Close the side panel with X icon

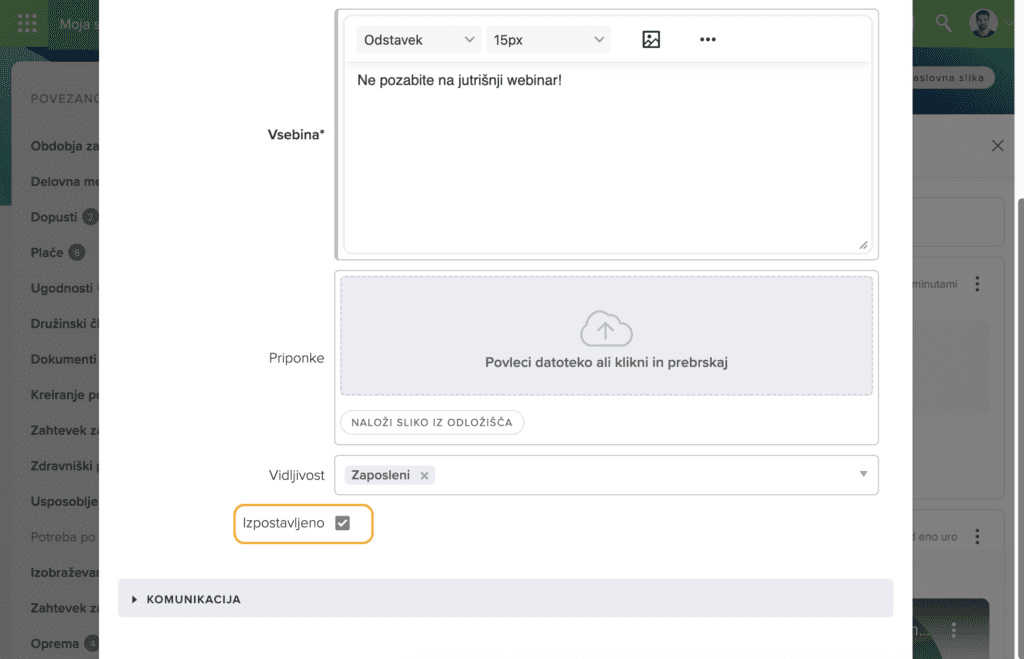997,146
